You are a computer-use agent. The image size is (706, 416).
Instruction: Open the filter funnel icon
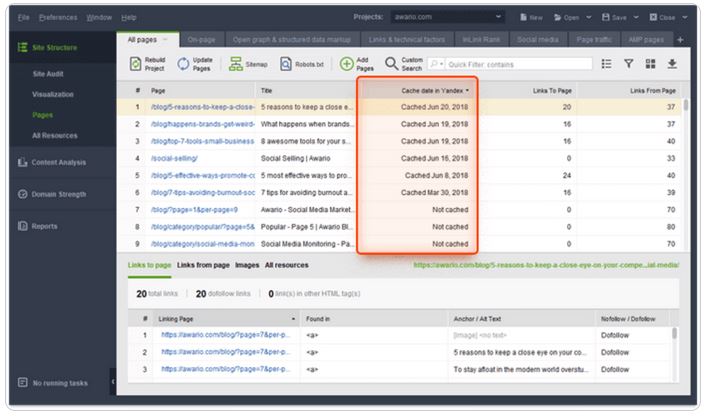(x=629, y=64)
